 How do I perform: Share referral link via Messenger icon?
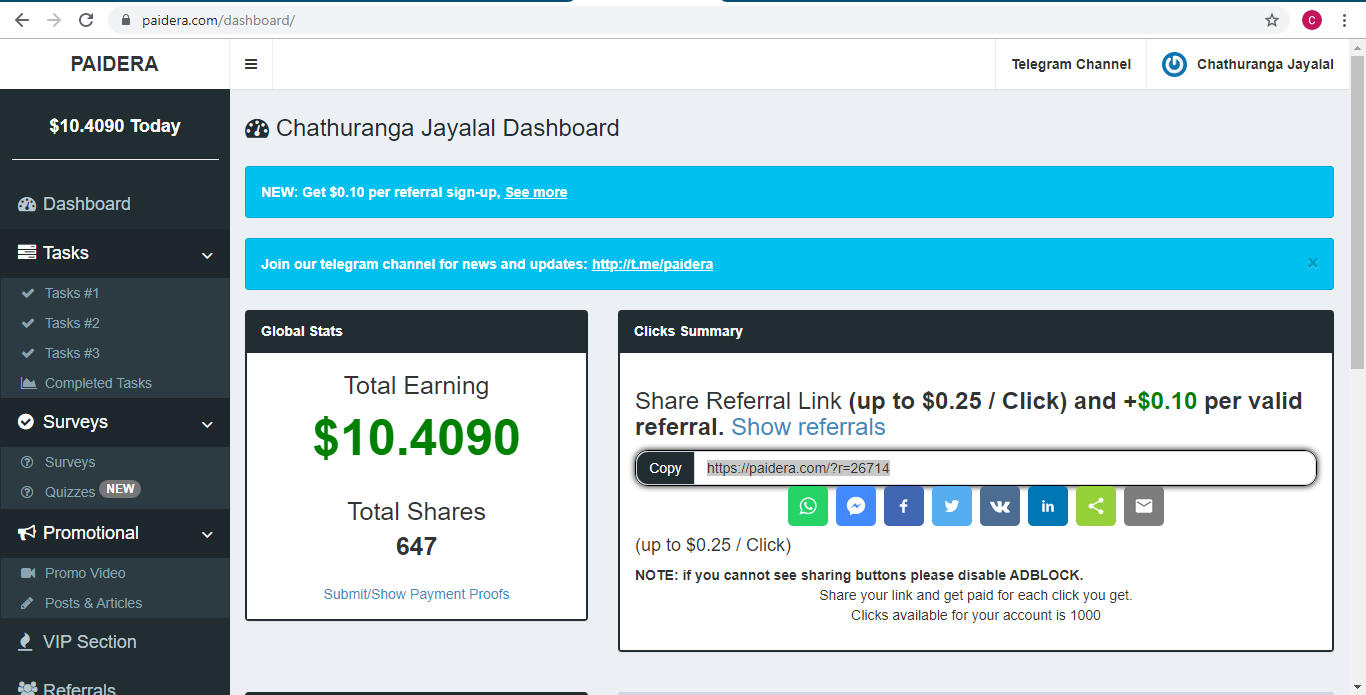coord(856,506)
